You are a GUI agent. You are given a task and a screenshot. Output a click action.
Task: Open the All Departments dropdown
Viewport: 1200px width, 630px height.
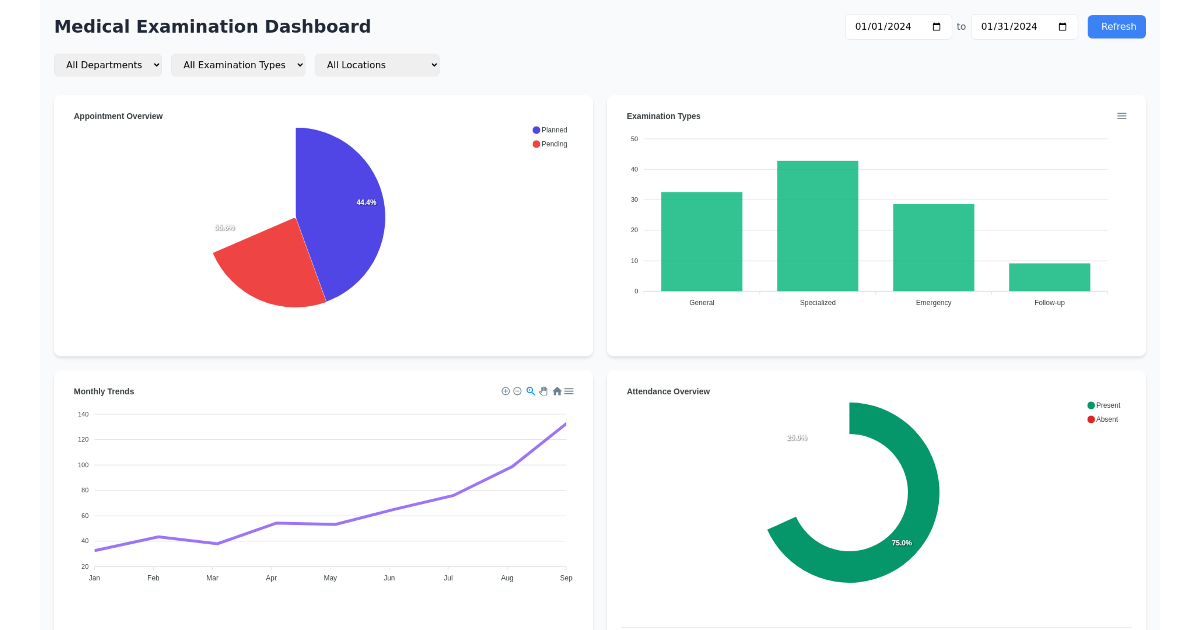(x=108, y=64)
